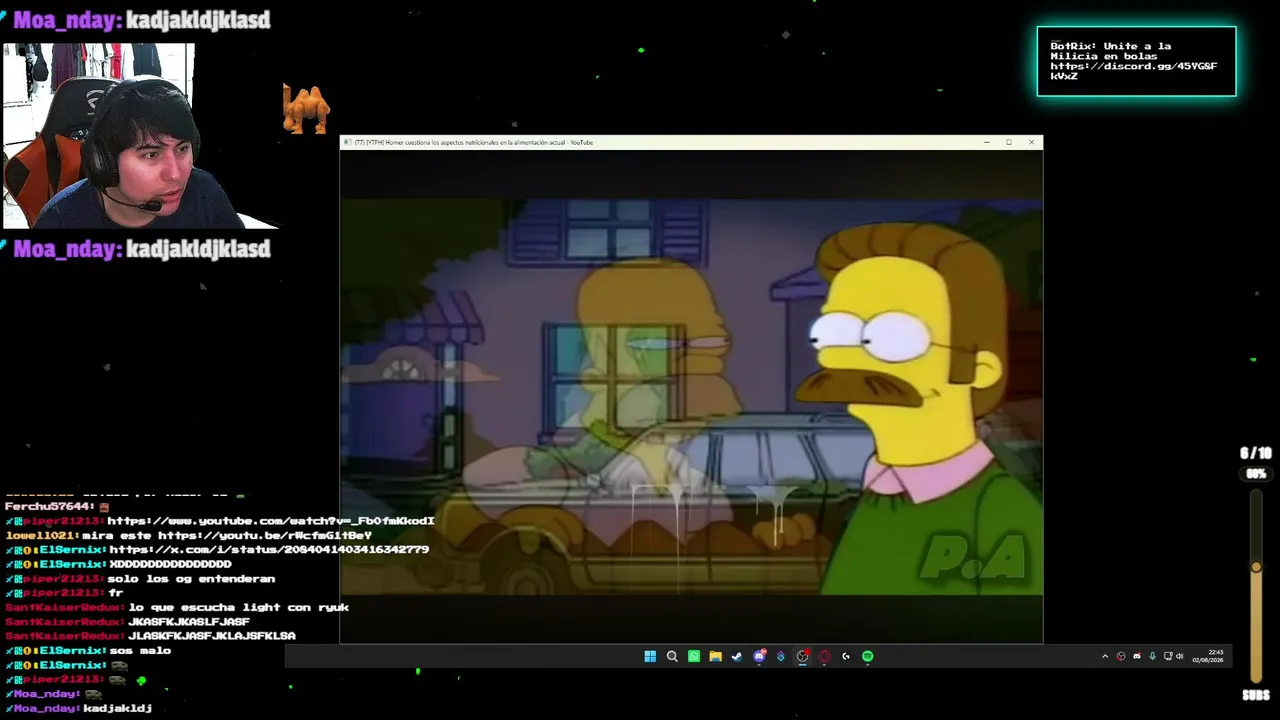
Task: Click chat message "lo que escucha light con ryuk"
Action: (238, 607)
